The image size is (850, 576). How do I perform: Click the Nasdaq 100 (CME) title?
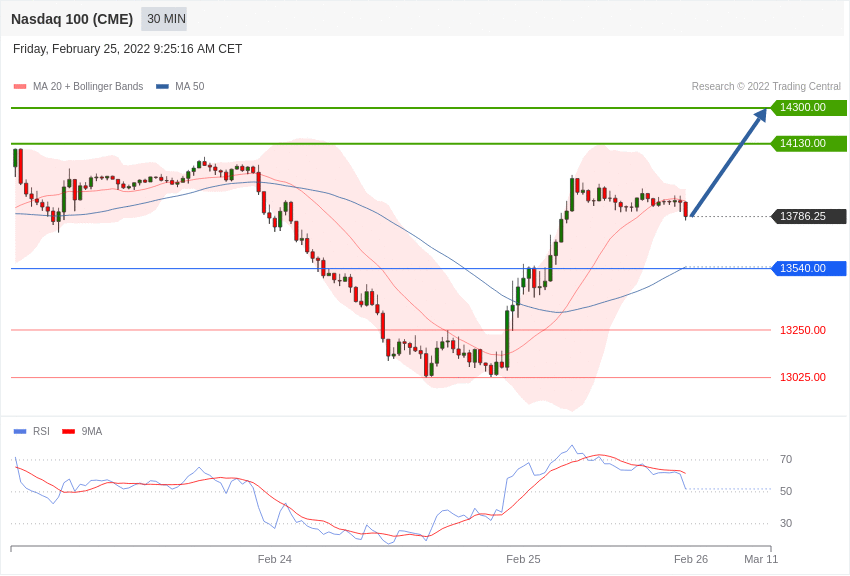[72, 19]
